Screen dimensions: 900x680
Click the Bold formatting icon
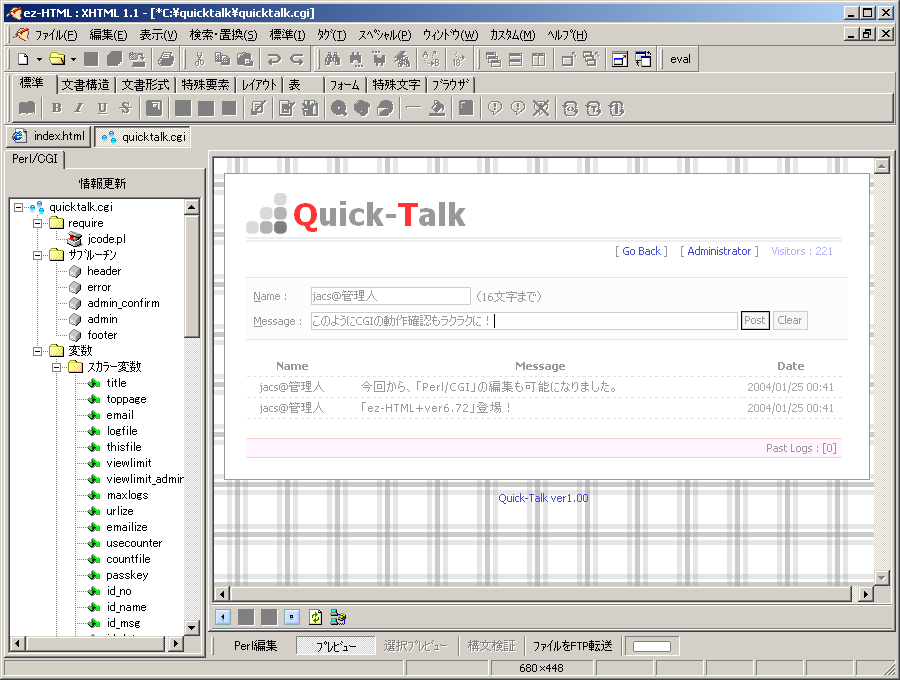tap(56, 108)
